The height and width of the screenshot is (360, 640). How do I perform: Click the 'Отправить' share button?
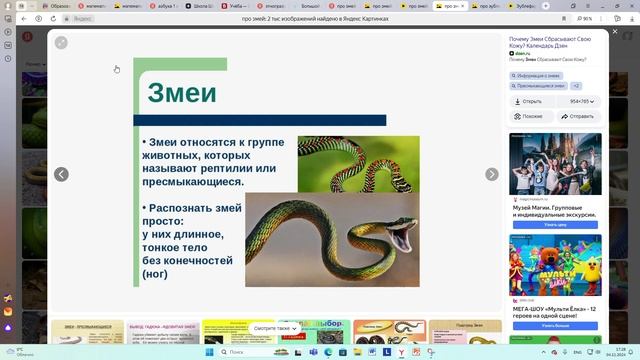pyautogui.click(x=579, y=116)
